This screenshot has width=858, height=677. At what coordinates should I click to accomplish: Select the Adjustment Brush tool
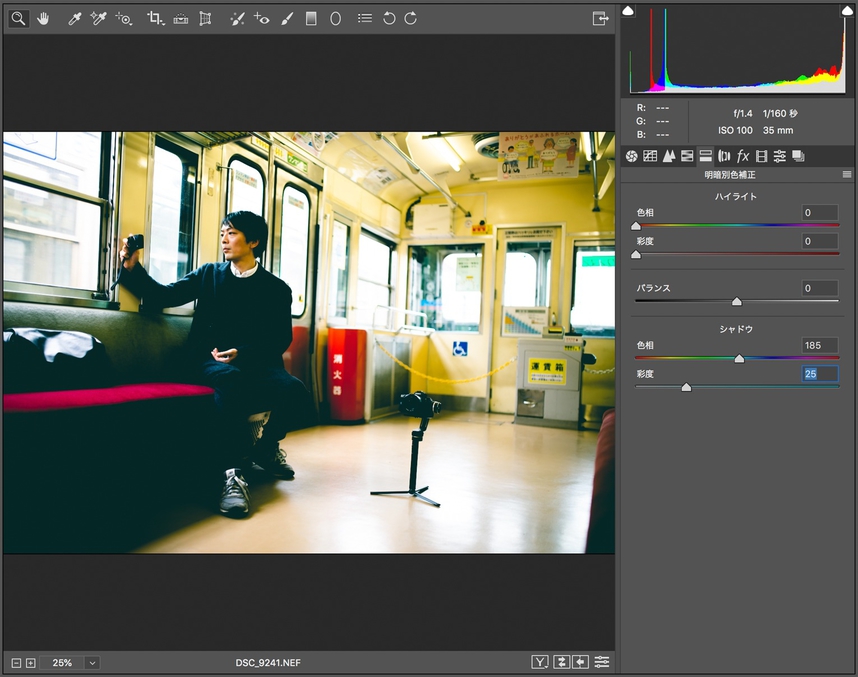[287, 18]
